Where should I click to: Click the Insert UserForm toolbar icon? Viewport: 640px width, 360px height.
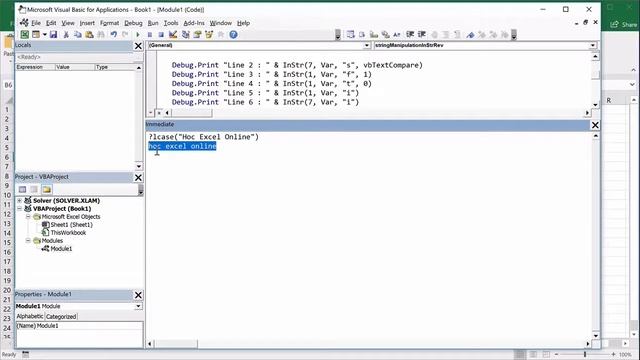(36, 35)
